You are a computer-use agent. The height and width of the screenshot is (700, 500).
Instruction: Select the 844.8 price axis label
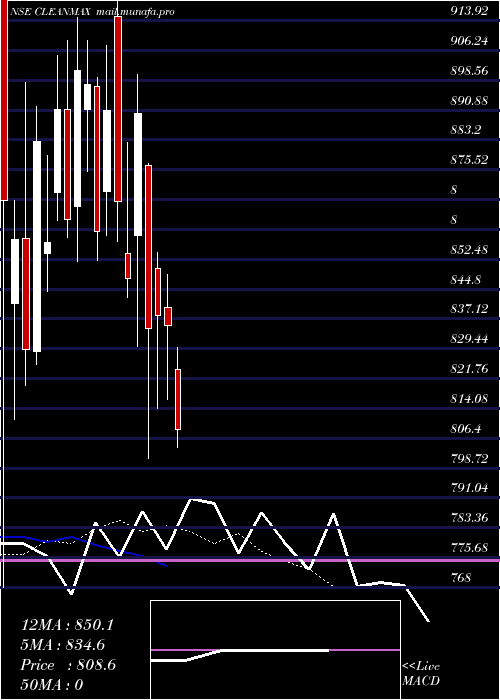(x=465, y=279)
